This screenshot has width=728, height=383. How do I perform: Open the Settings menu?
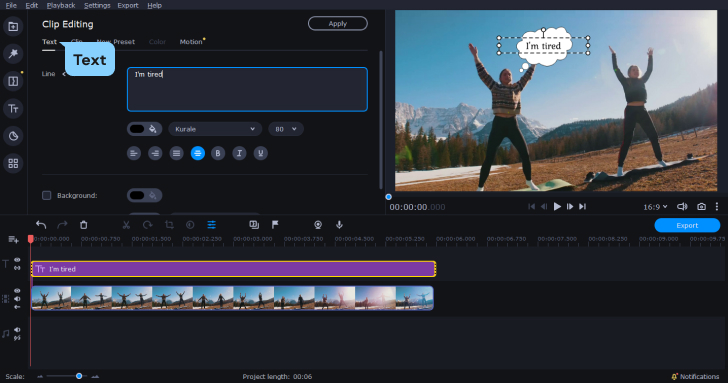pos(97,5)
